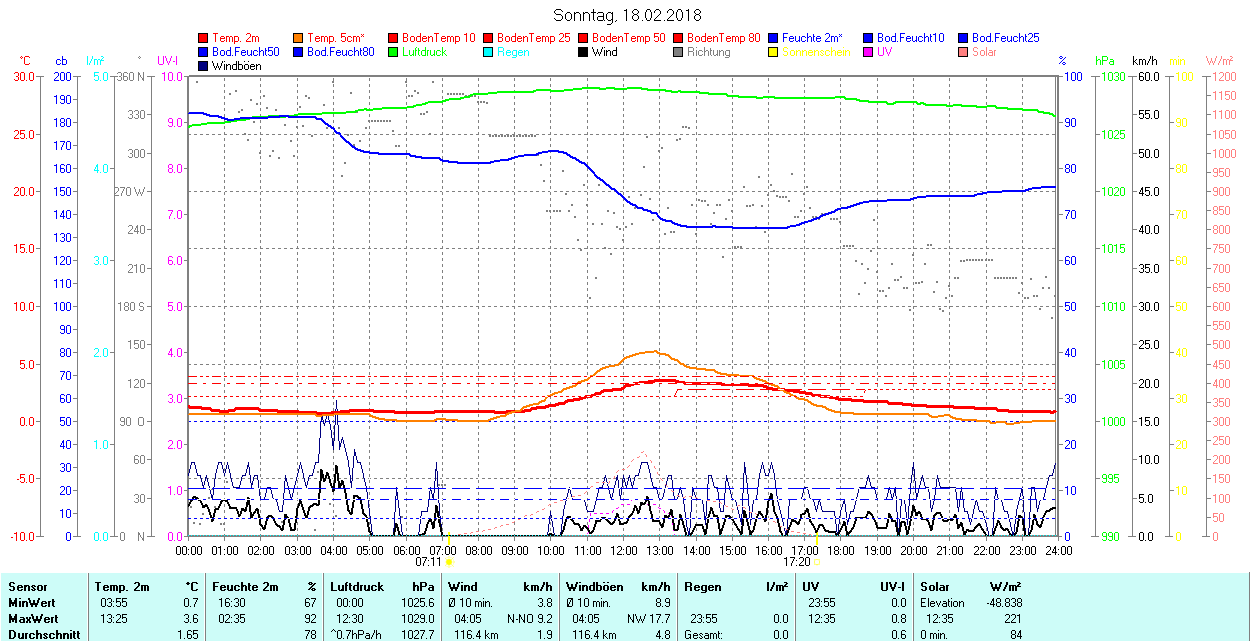
Task: Select the yellow Sonnenschein legend swatch
Action: pos(774,52)
